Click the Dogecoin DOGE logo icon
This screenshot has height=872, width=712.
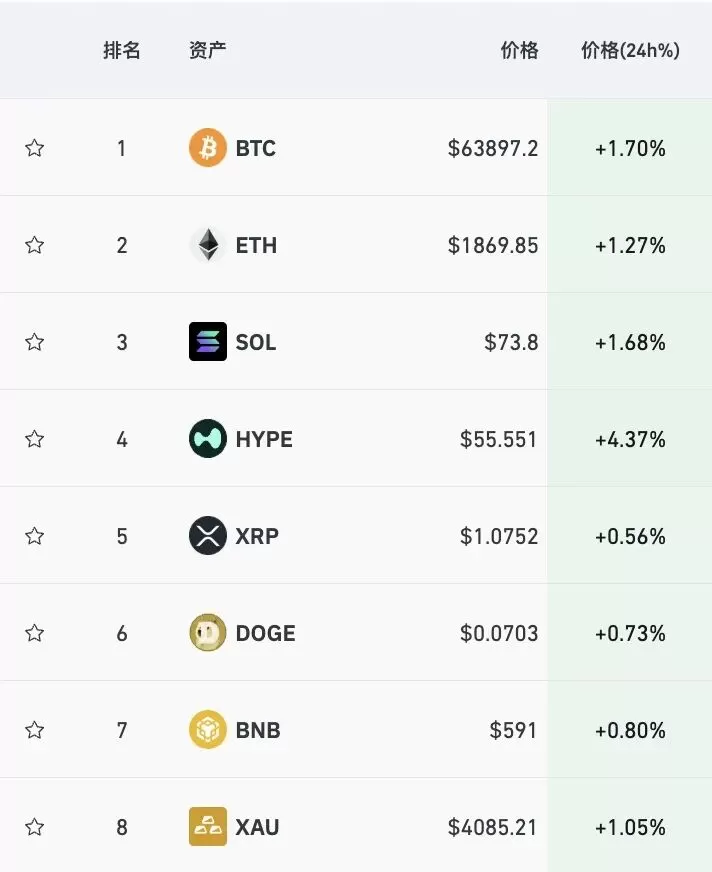point(207,632)
